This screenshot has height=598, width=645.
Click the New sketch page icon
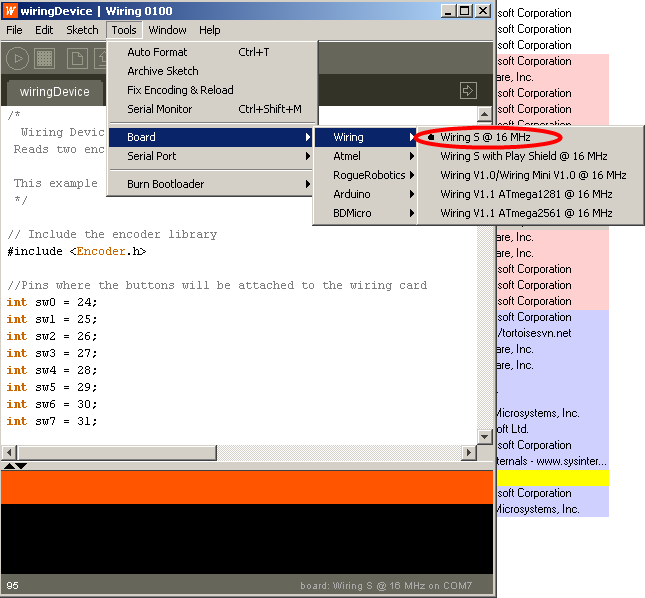pyautogui.click(x=76, y=59)
